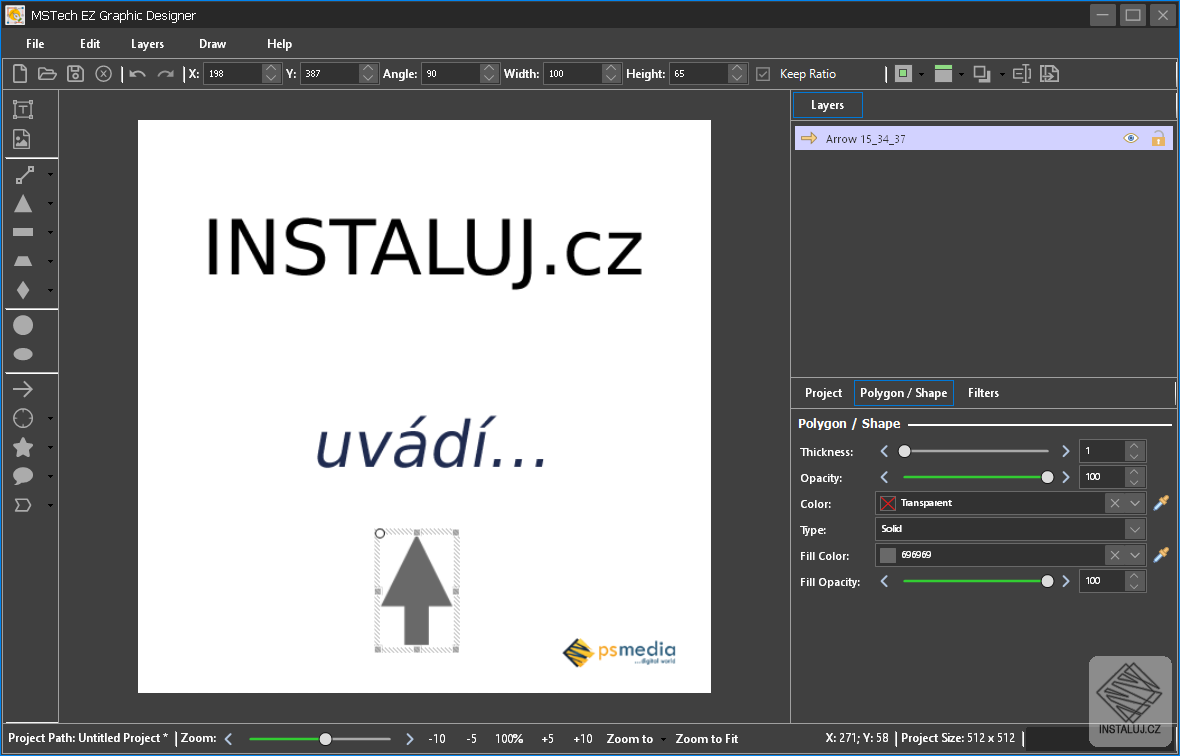Click the Angle input field
Image resolution: width=1180 pixels, height=756 pixels.
(450, 74)
